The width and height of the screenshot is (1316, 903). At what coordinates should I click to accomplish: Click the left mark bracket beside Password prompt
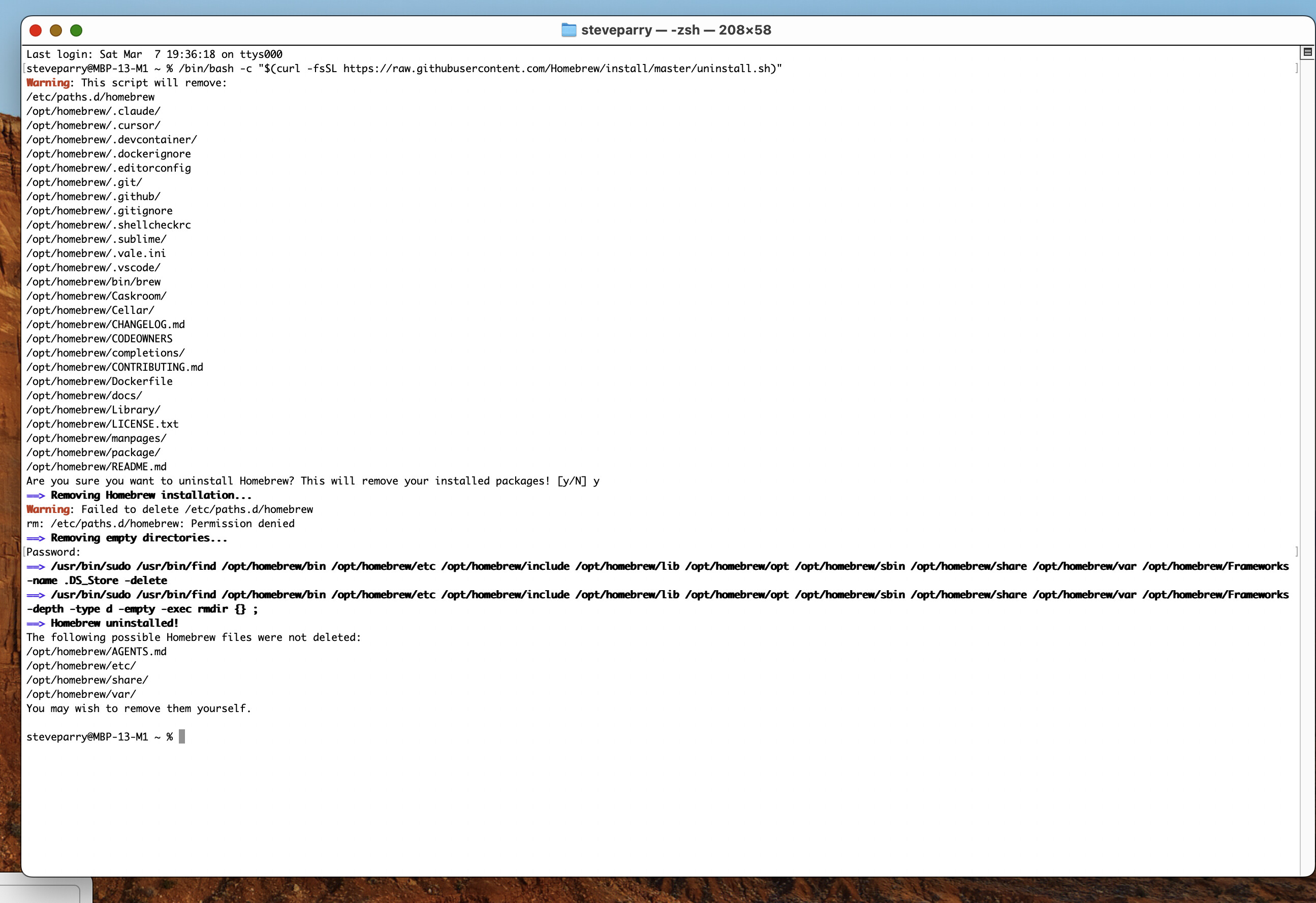24,552
